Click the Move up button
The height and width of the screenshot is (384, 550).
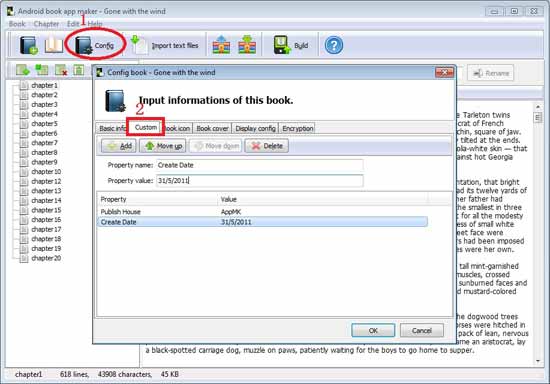click(x=163, y=146)
